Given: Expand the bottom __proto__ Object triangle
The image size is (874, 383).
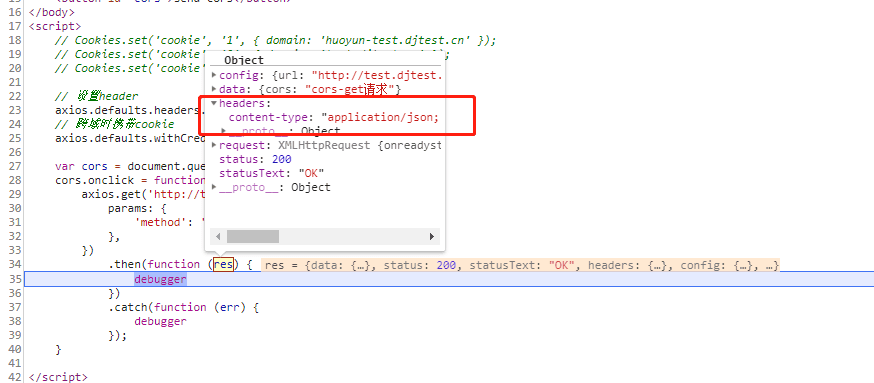Looking at the screenshot, I should [x=214, y=187].
